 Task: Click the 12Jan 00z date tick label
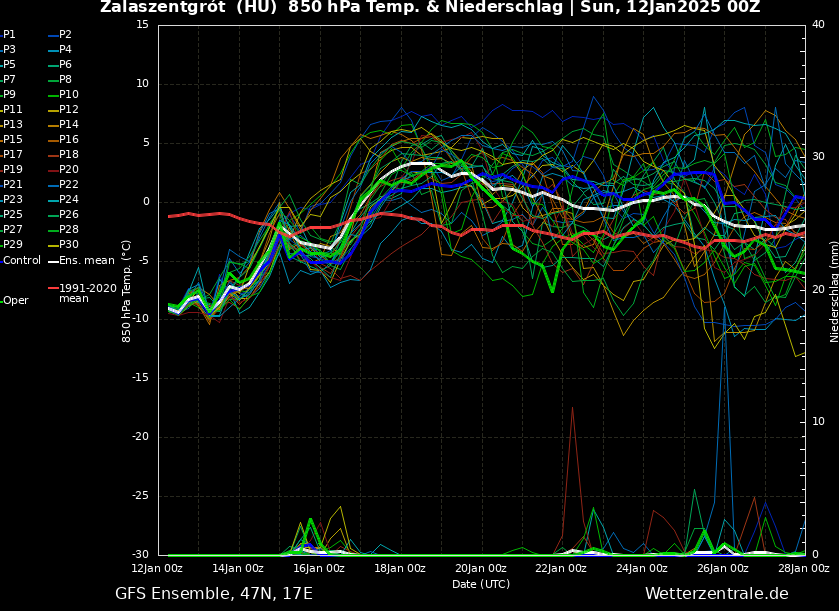coord(158,569)
